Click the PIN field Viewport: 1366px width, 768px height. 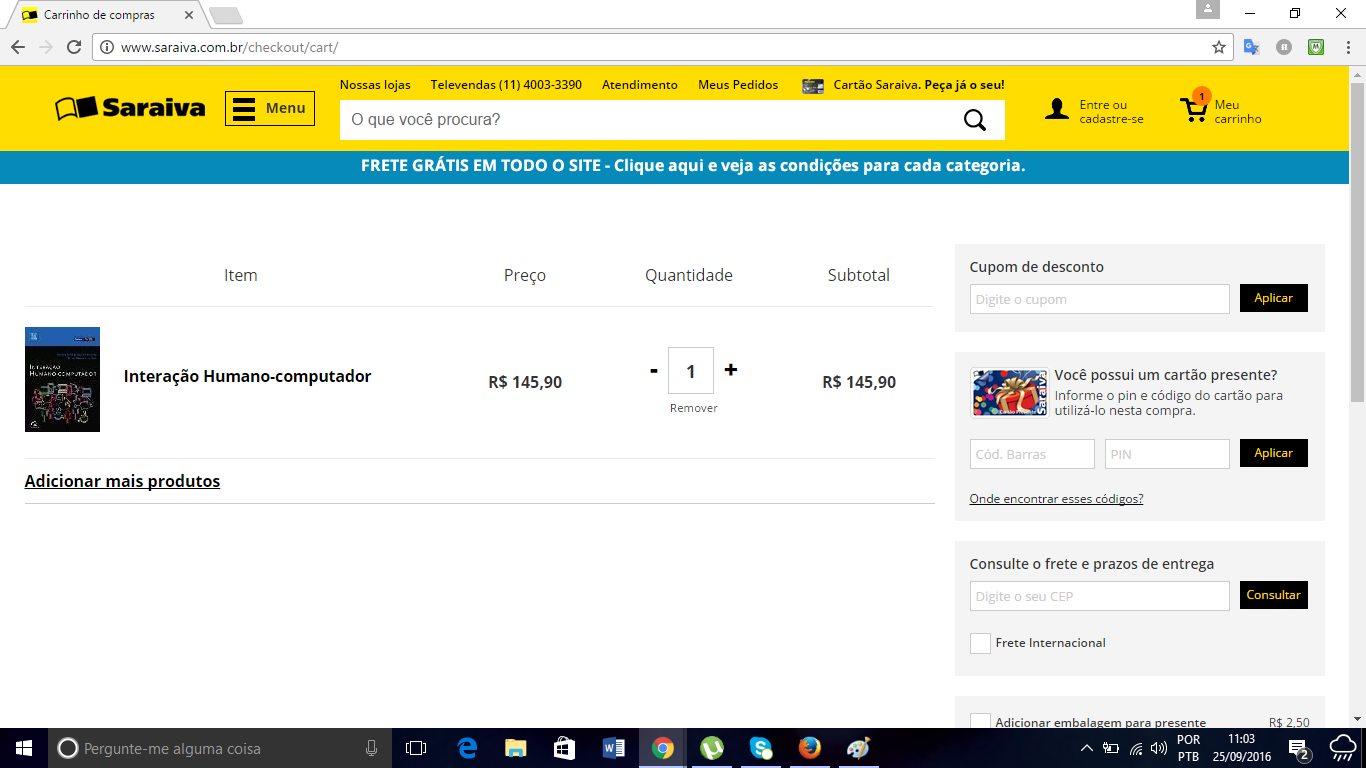coord(1167,454)
